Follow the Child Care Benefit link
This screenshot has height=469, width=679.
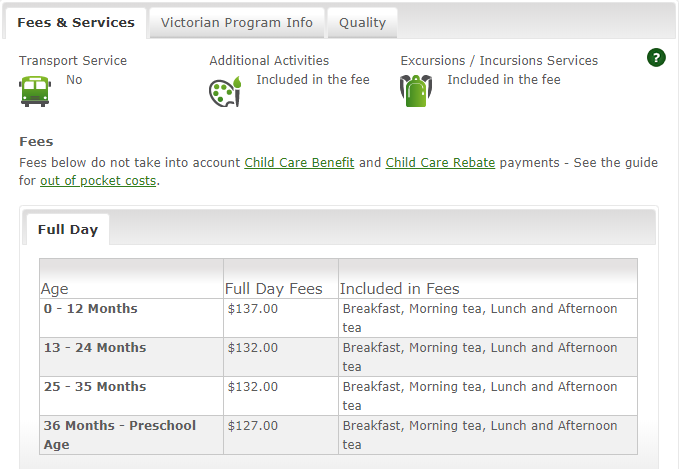[x=299, y=162]
